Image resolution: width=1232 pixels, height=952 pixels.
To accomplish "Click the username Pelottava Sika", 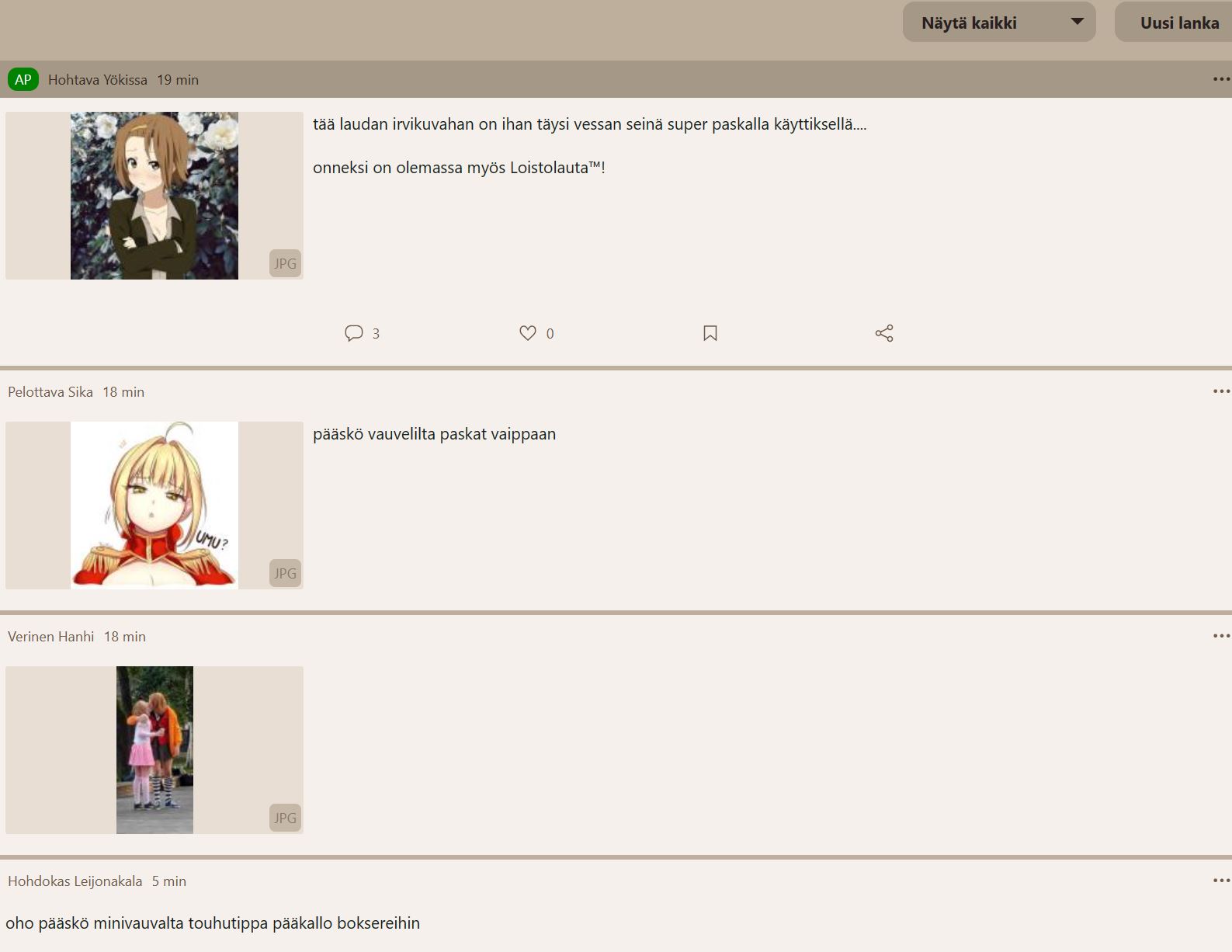I will tap(50, 392).
